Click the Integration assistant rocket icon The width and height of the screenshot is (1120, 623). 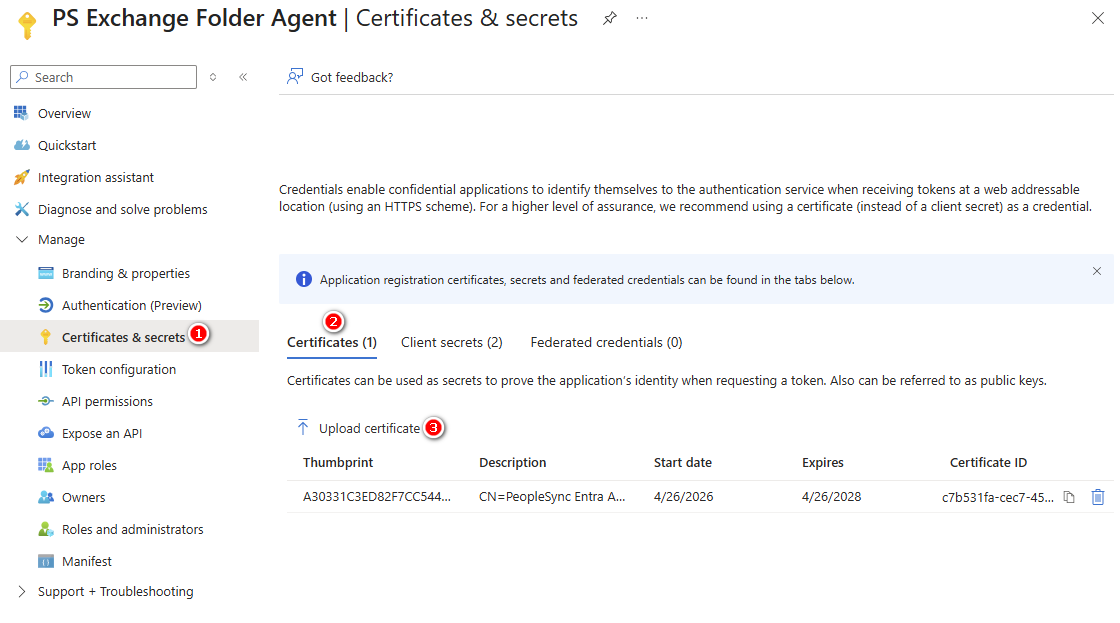click(x=21, y=177)
